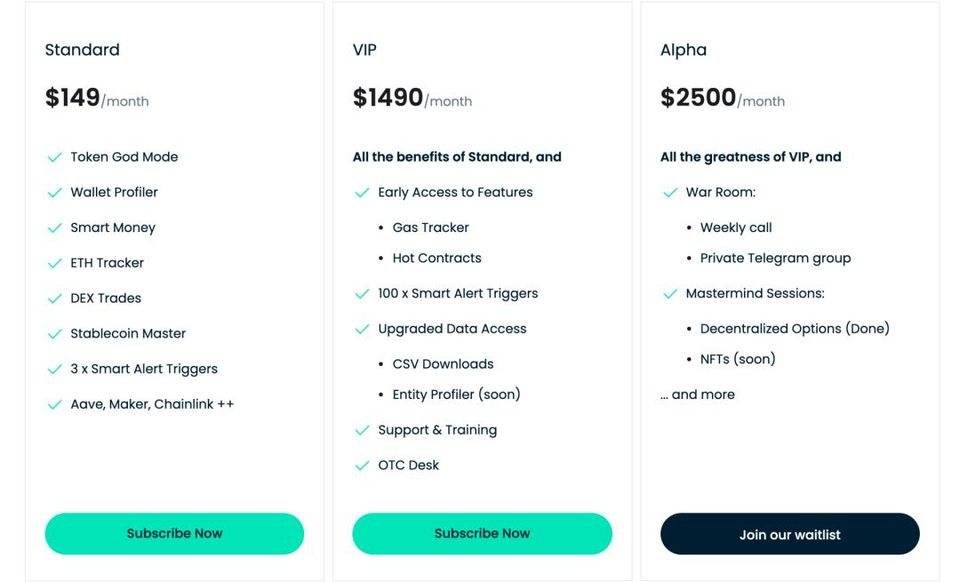Select the Alpha plan heading
The image size is (960, 582).
point(684,49)
